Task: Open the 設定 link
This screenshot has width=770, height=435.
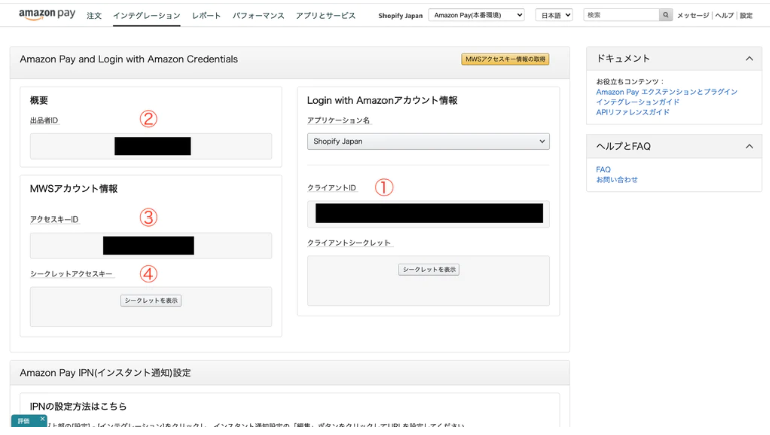Action: tap(746, 16)
